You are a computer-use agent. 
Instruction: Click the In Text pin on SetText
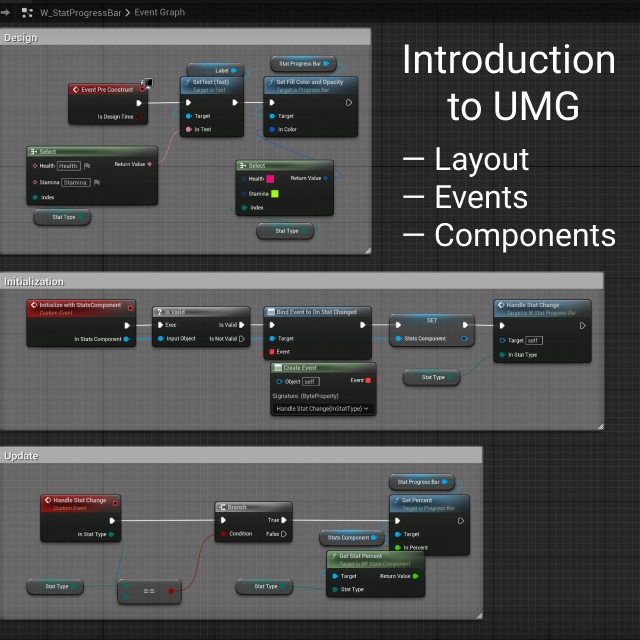click(x=189, y=129)
